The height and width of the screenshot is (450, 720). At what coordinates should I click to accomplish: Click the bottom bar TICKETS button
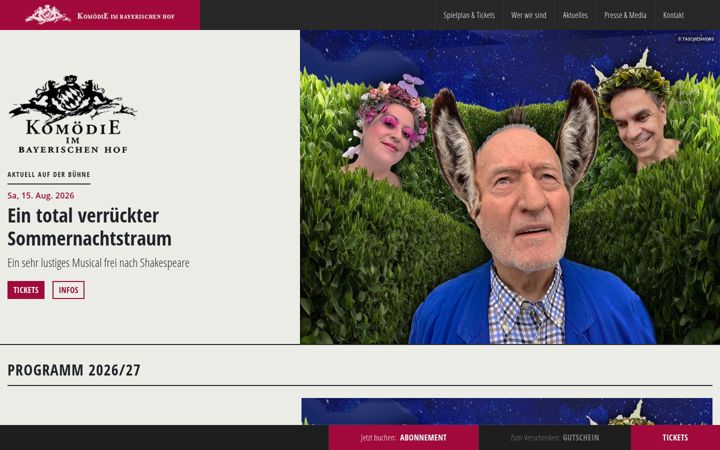click(675, 438)
